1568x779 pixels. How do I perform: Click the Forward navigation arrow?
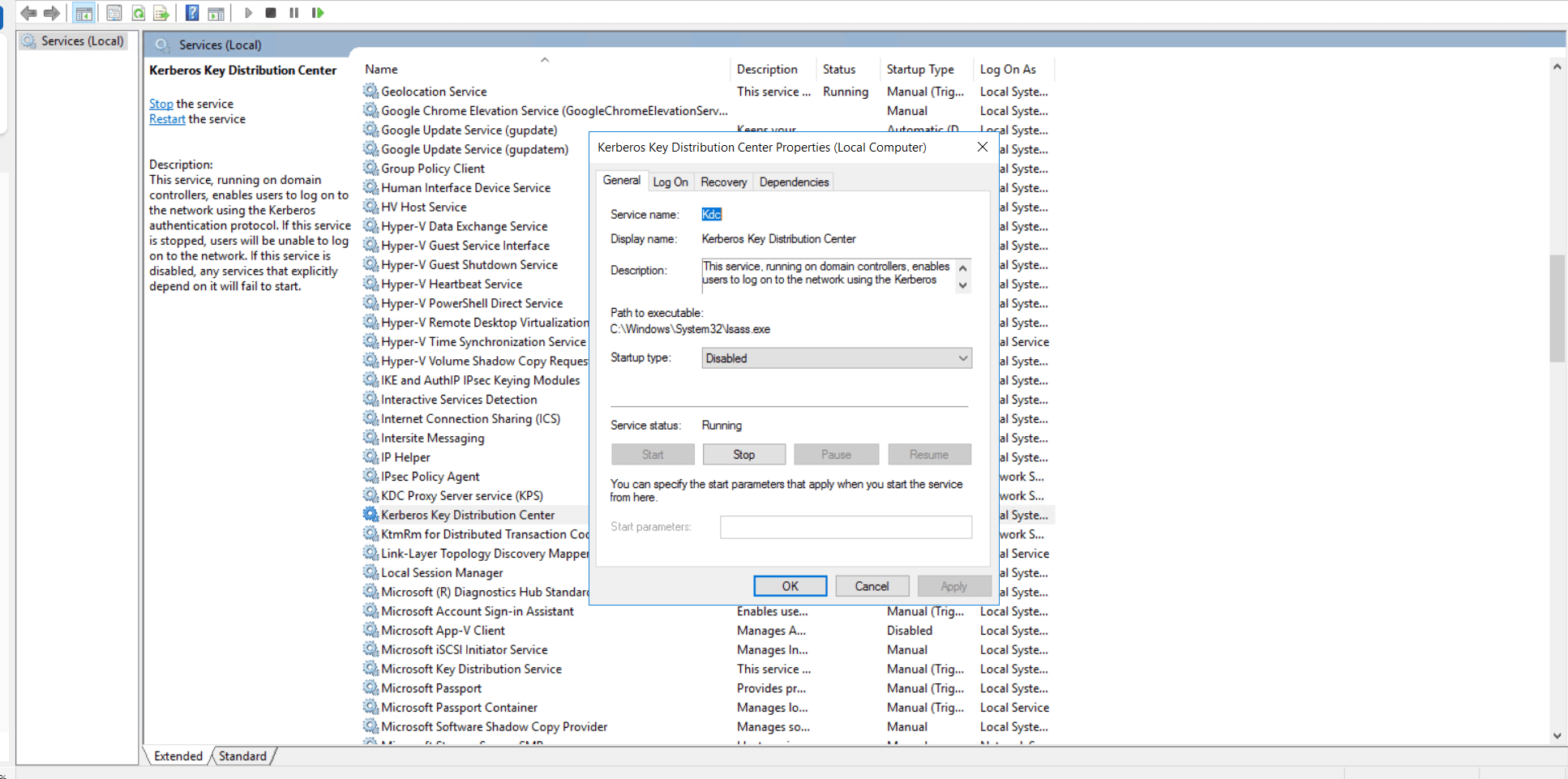(x=52, y=12)
